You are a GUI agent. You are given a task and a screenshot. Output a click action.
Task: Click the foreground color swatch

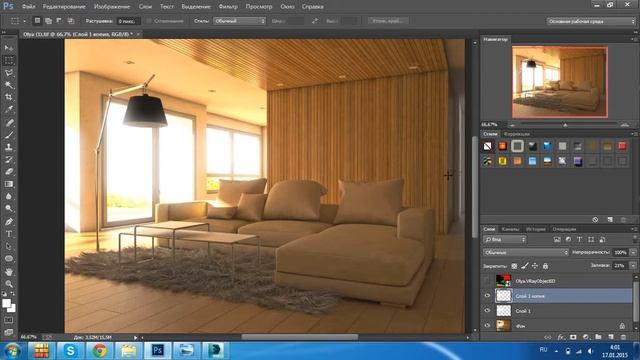(x=7, y=303)
